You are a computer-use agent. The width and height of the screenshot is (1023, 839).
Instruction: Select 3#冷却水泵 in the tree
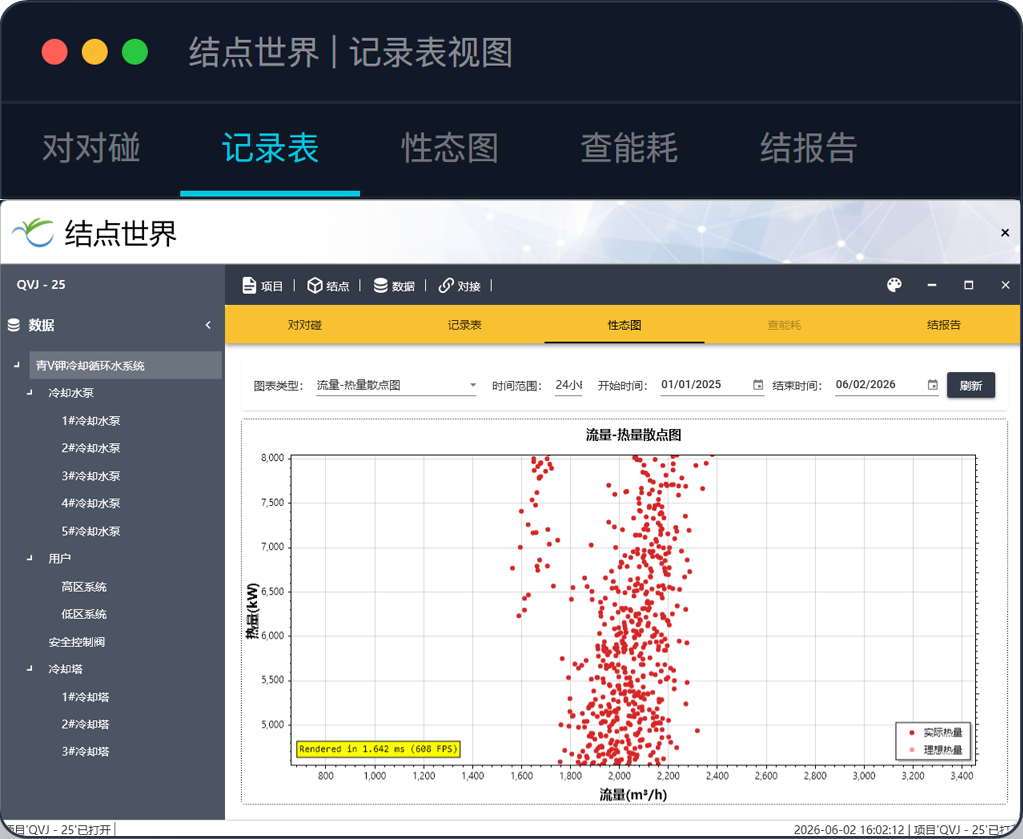pyautogui.click(x=91, y=476)
